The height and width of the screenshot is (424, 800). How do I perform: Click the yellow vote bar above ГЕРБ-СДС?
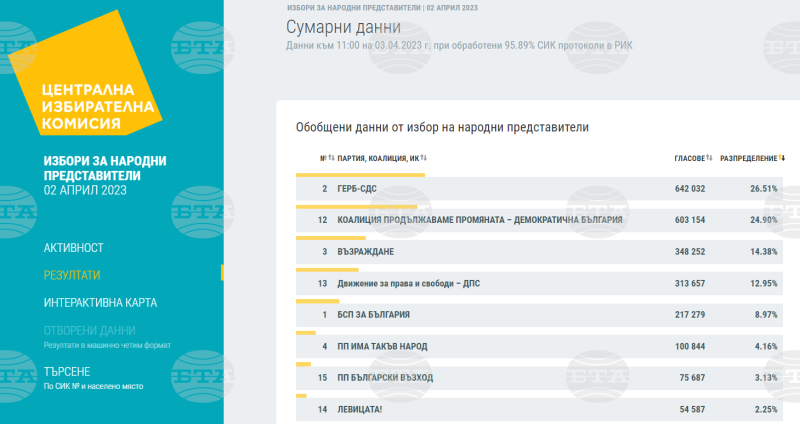pyautogui.click(x=361, y=174)
